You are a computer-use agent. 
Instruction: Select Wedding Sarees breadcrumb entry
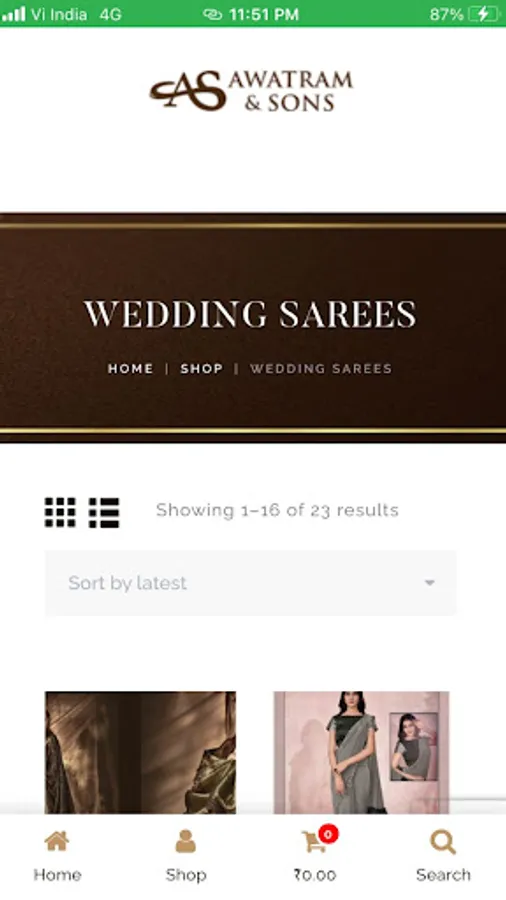coord(321,368)
